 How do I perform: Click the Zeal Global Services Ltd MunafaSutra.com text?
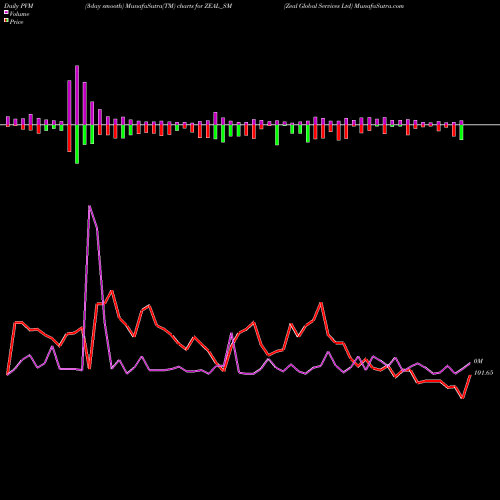point(344,6)
